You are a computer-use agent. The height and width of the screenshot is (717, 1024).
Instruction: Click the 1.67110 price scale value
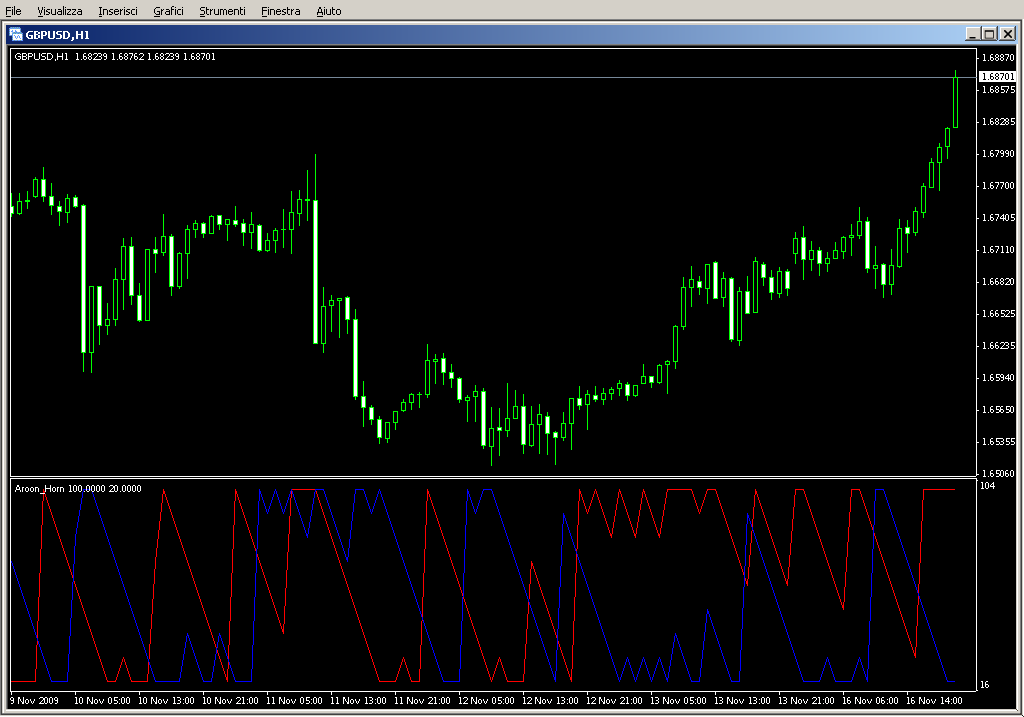(999, 249)
